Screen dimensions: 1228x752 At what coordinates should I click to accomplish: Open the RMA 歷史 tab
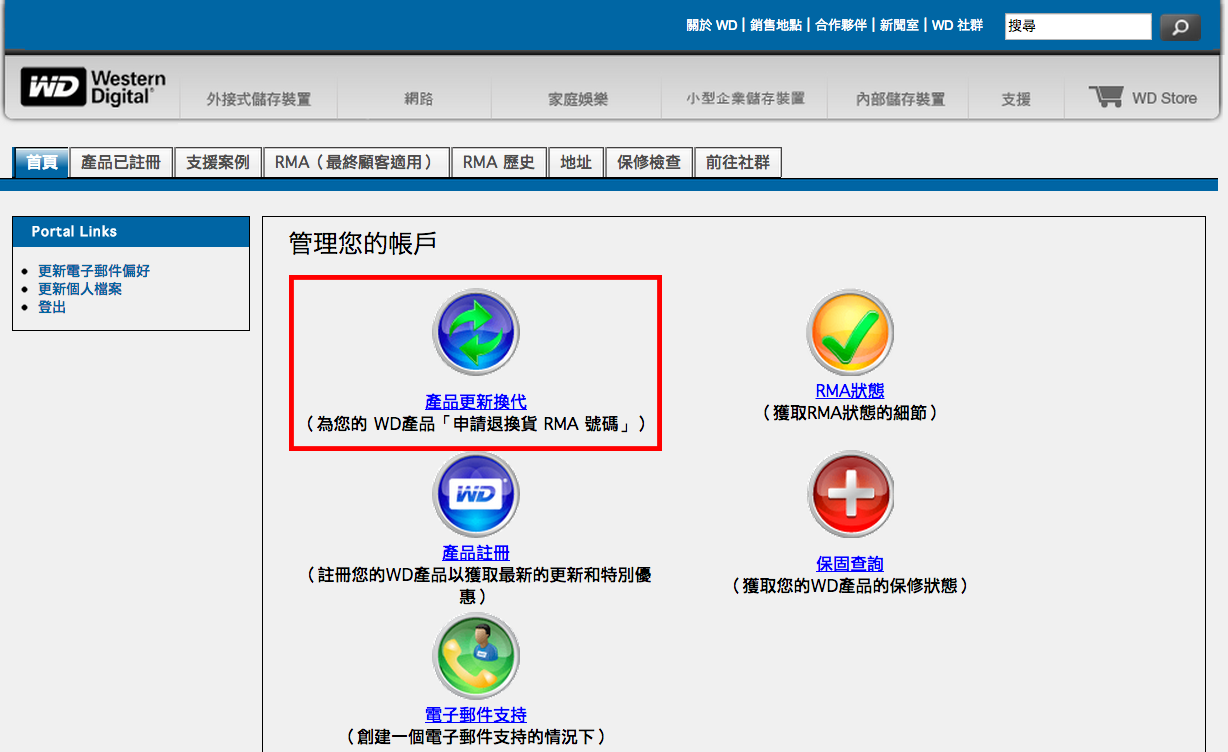click(499, 162)
